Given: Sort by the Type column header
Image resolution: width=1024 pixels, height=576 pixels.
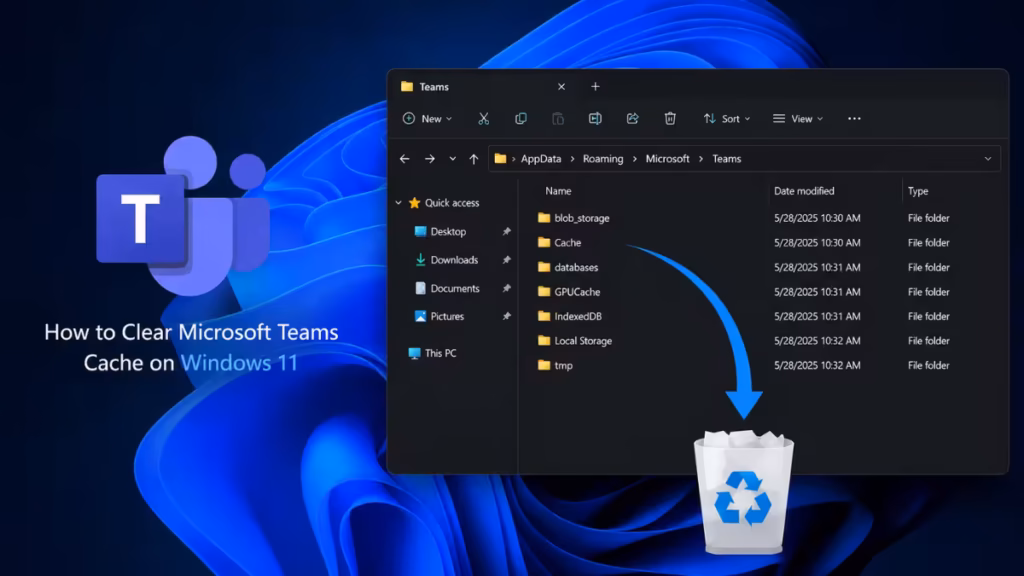Looking at the screenshot, I should click(x=918, y=191).
